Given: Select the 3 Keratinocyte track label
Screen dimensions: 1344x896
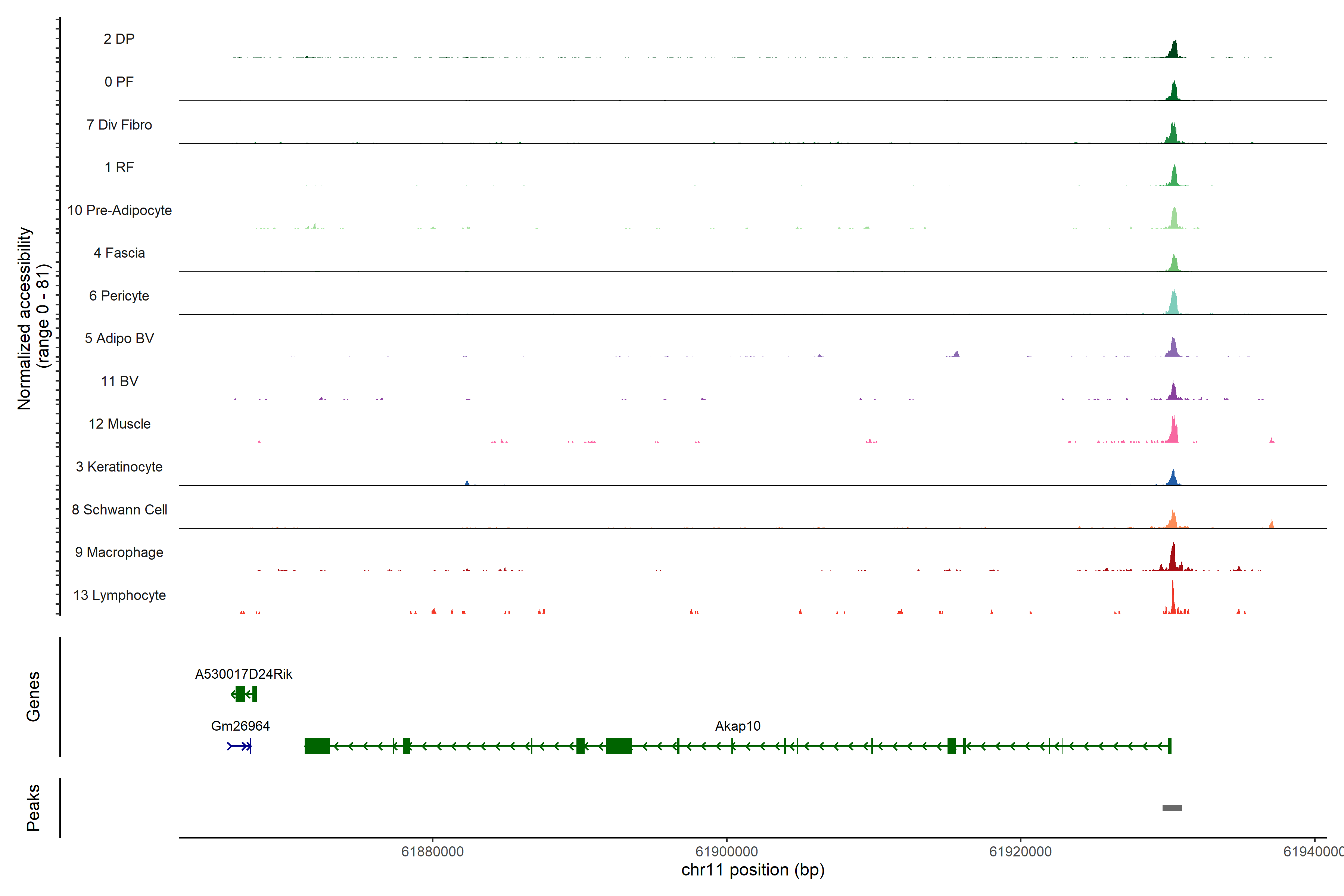Looking at the screenshot, I should (x=119, y=467).
